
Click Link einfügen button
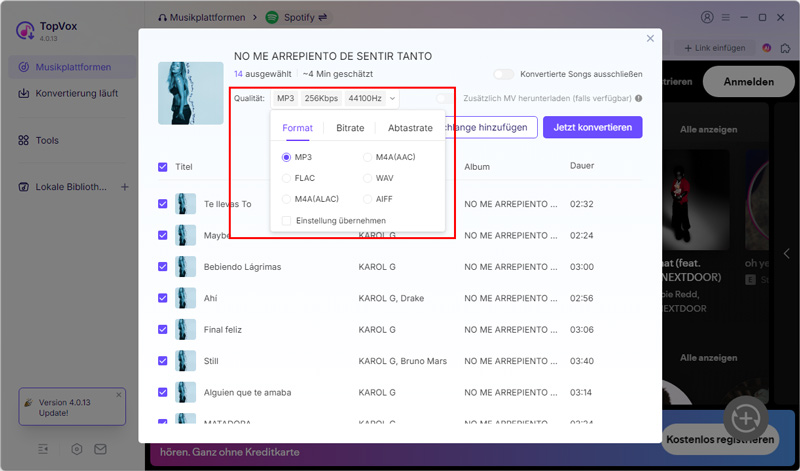click(x=715, y=48)
